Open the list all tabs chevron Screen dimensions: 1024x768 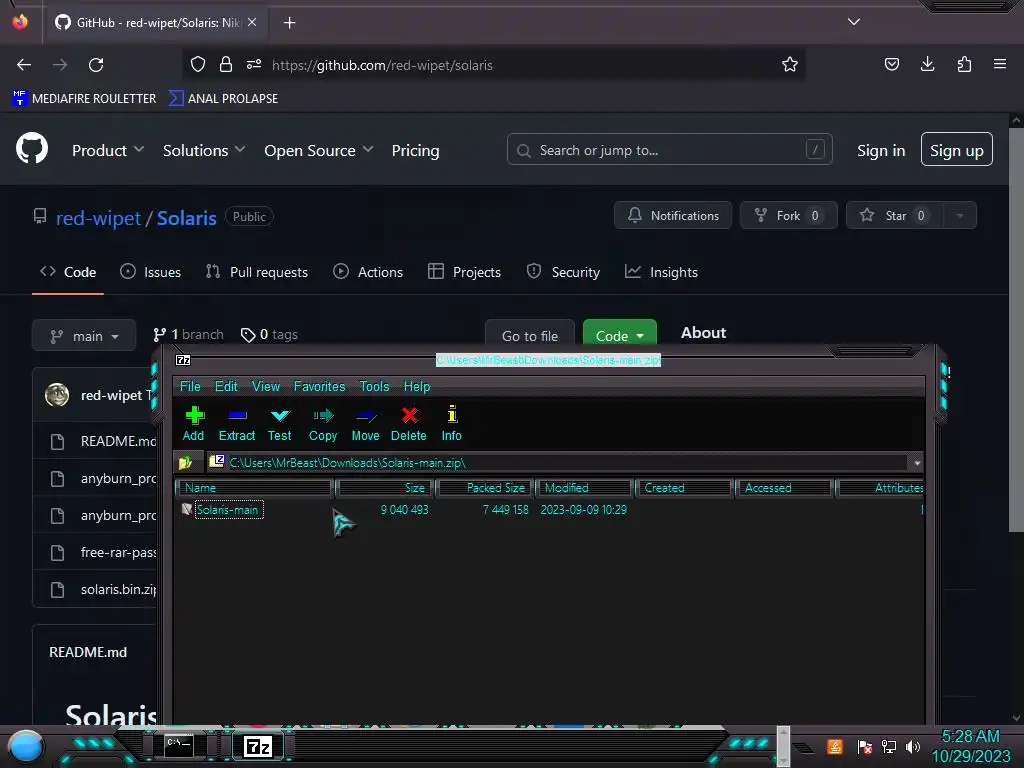point(854,22)
